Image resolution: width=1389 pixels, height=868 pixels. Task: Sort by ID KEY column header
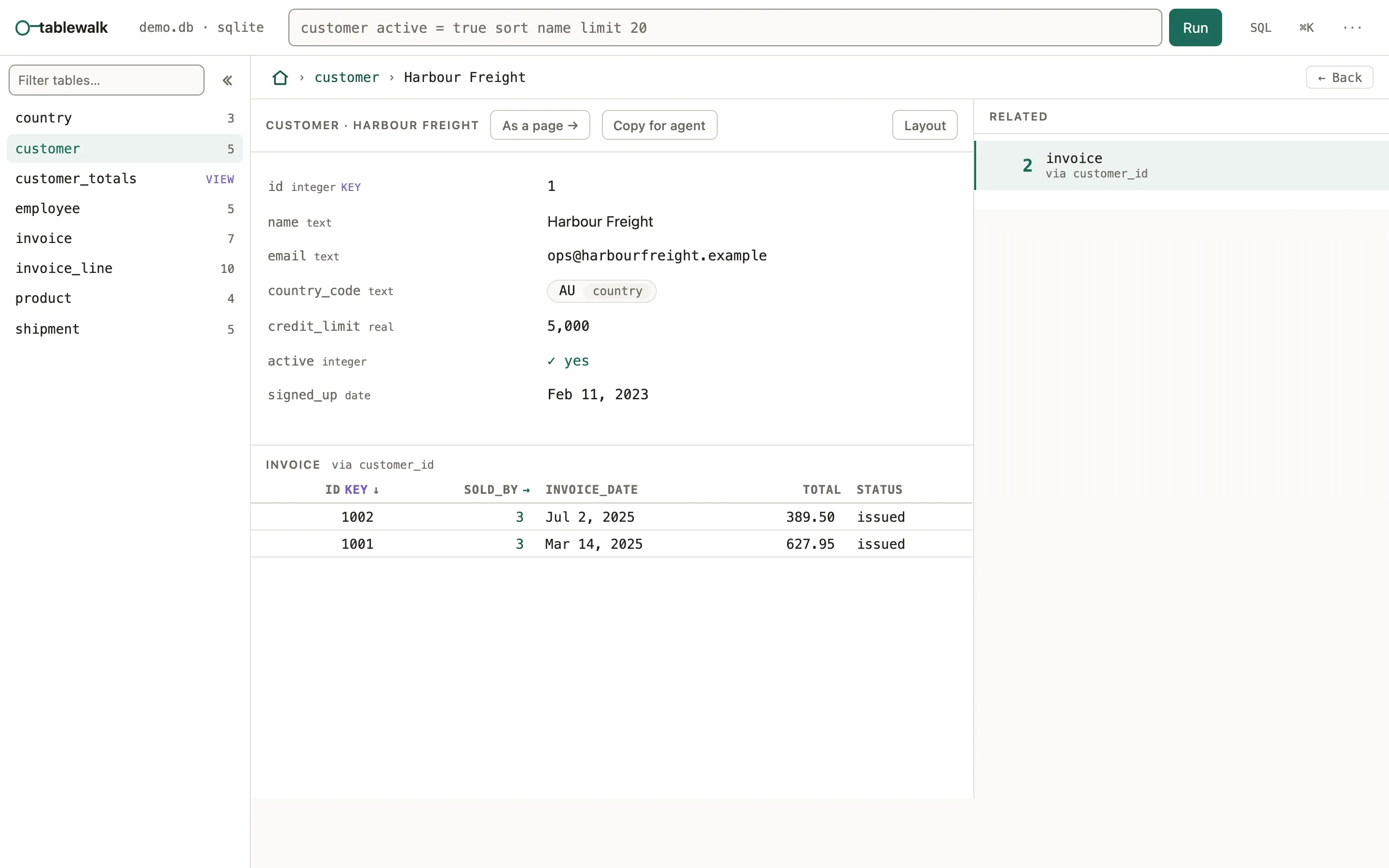[352, 489]
